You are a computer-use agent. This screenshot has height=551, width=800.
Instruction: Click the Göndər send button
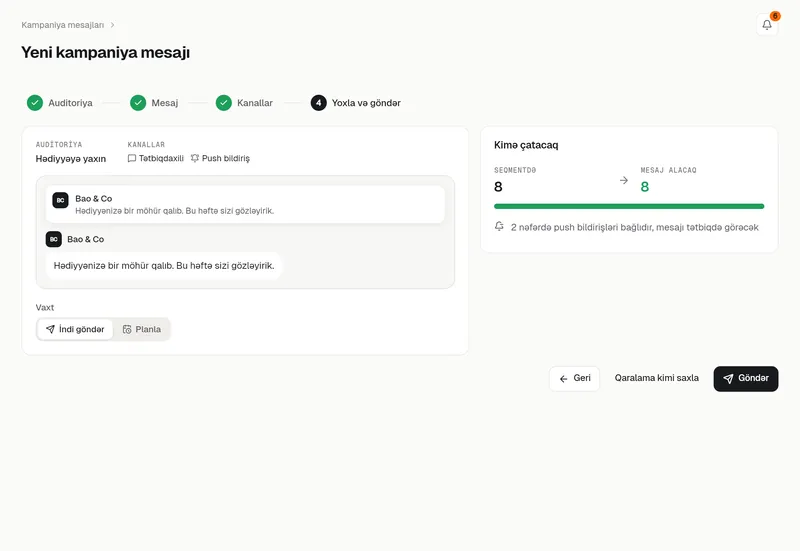pos(746,379)
